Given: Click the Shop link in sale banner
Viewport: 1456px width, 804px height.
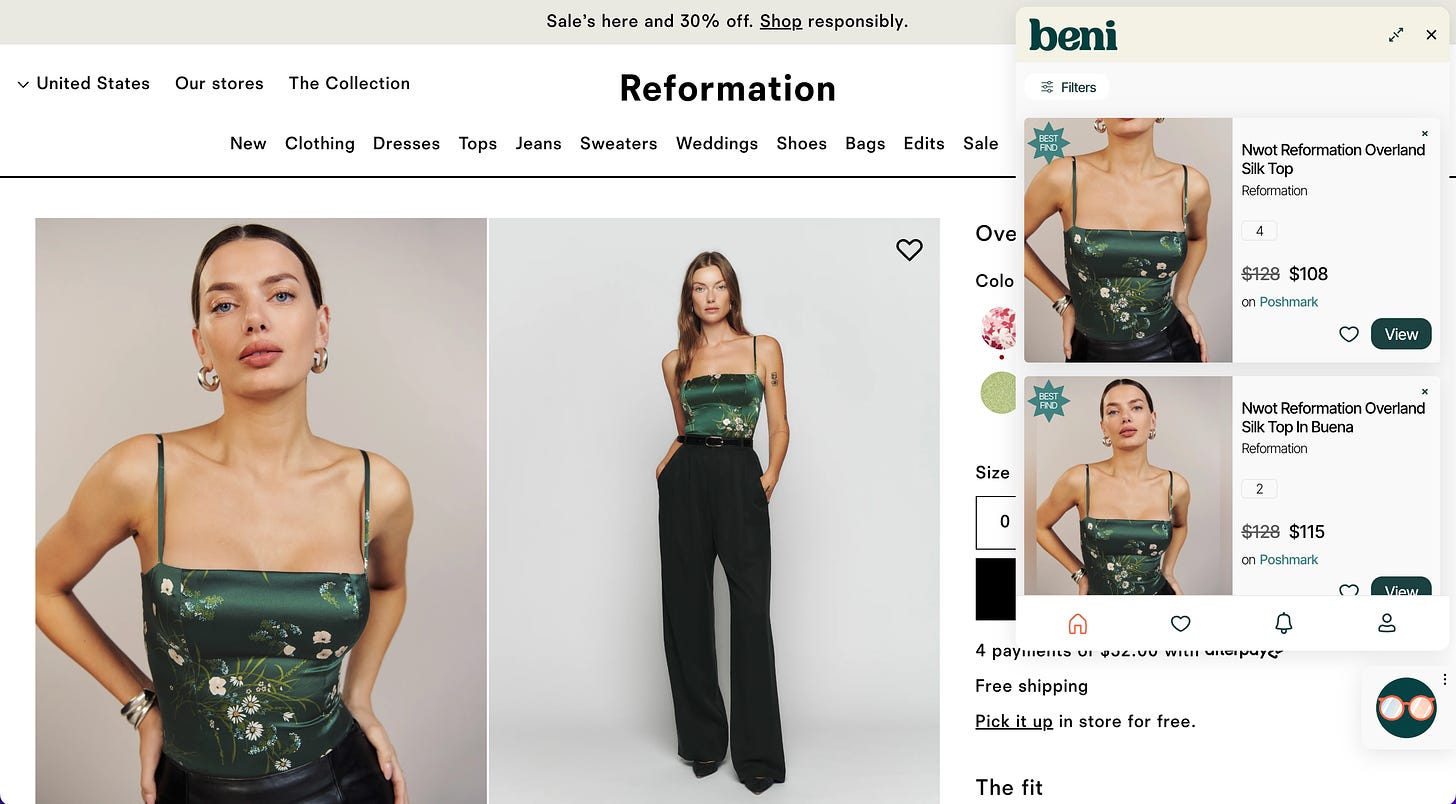Looking at the screenshot, I should tap(781, 21).
